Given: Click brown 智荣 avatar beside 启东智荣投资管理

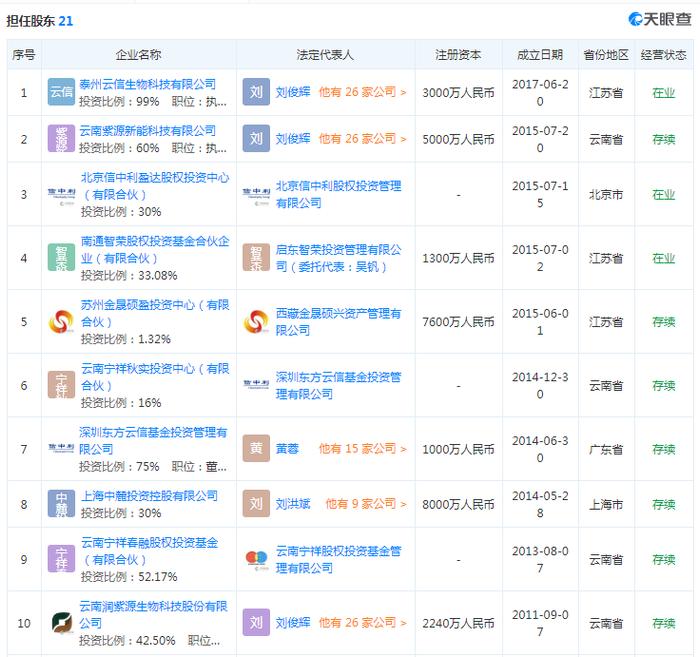Looking at the screenshot, I should click(256, 258).
